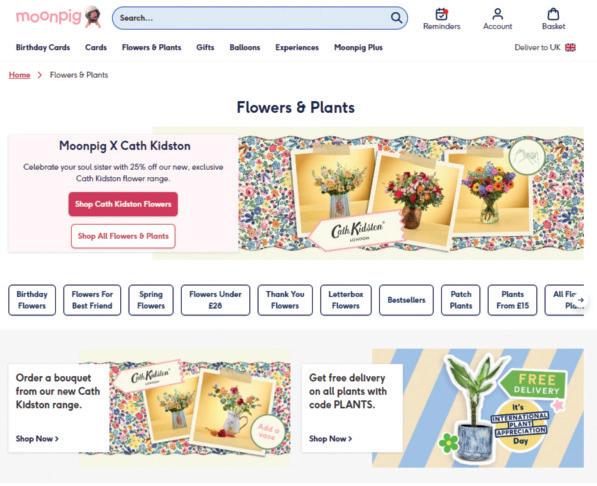Viewport: 597px width, 486px height.
Task: Click Shop Cath Kidston Flowers button
Action: (x=123, y=204)
